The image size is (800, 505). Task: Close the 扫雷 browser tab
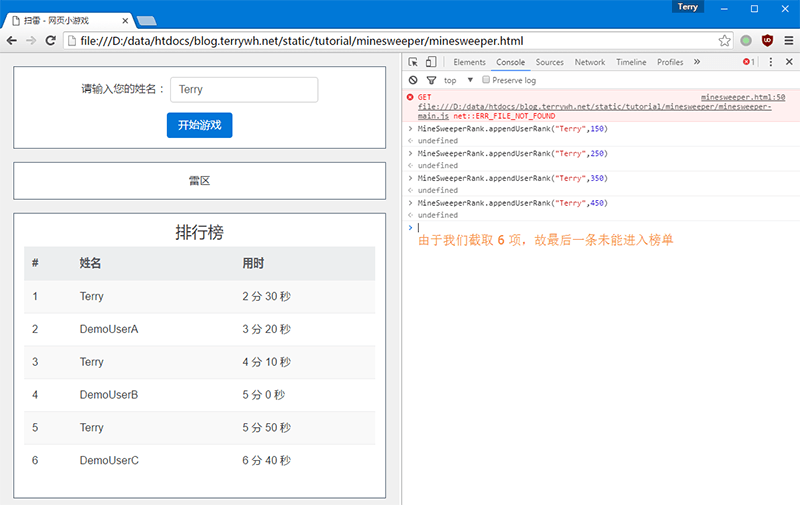tap(125, 21)
